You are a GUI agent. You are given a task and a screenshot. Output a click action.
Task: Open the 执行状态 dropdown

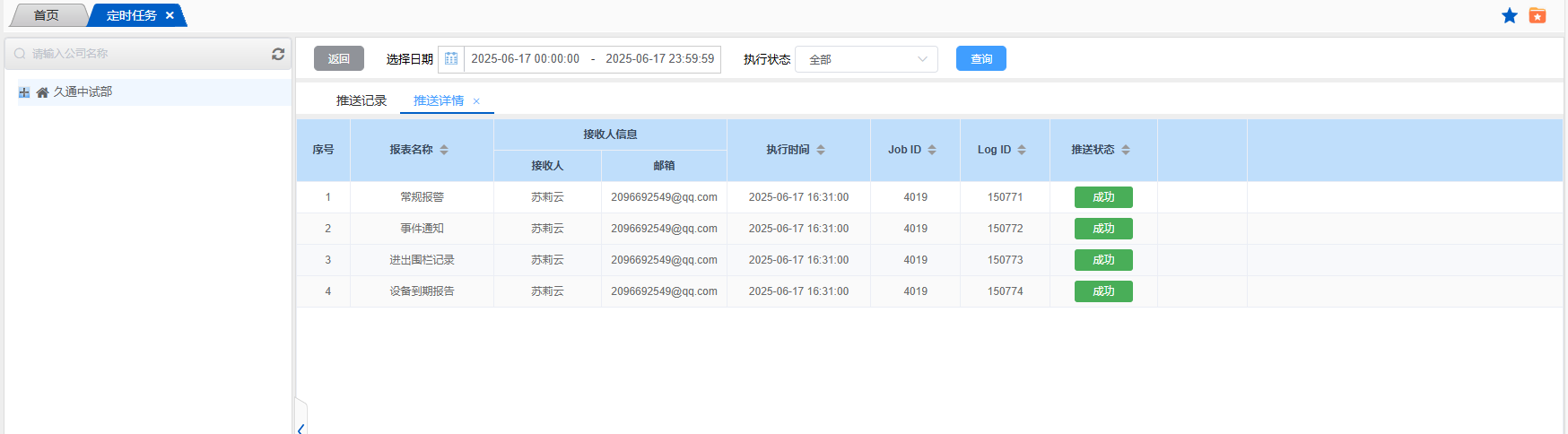tap(866, 59)
